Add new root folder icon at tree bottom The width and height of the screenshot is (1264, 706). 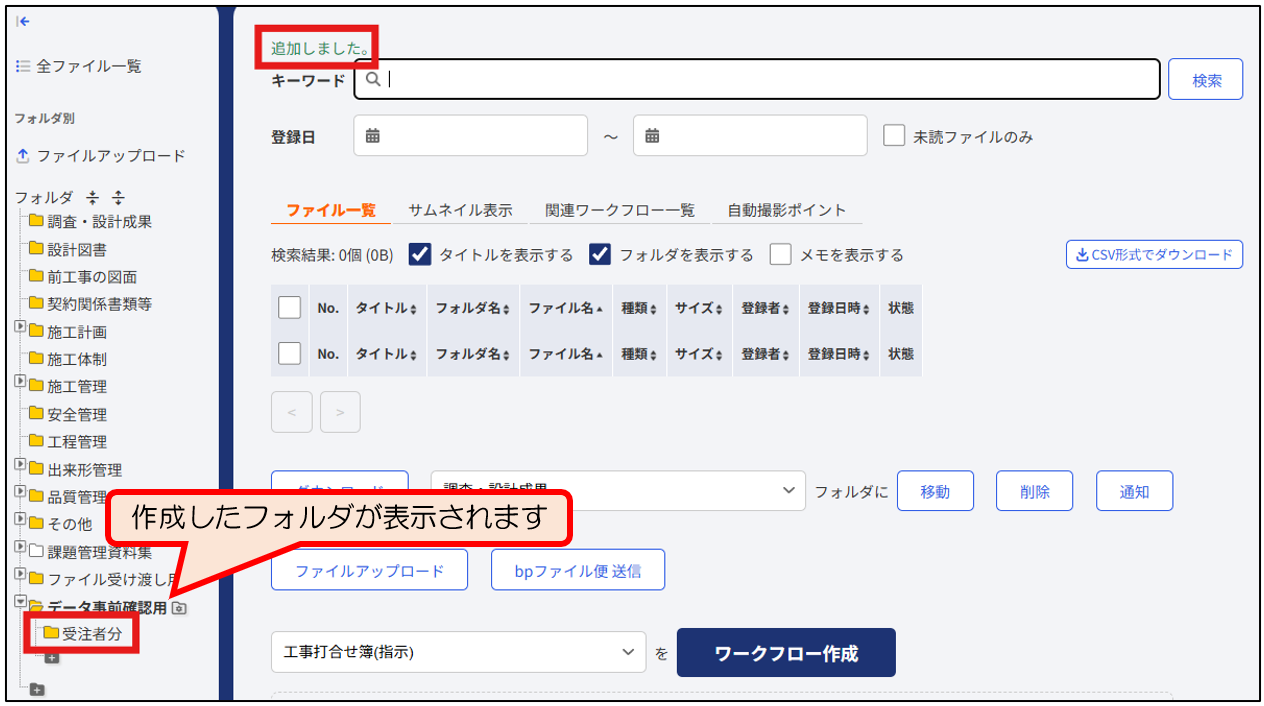[37, 689]
